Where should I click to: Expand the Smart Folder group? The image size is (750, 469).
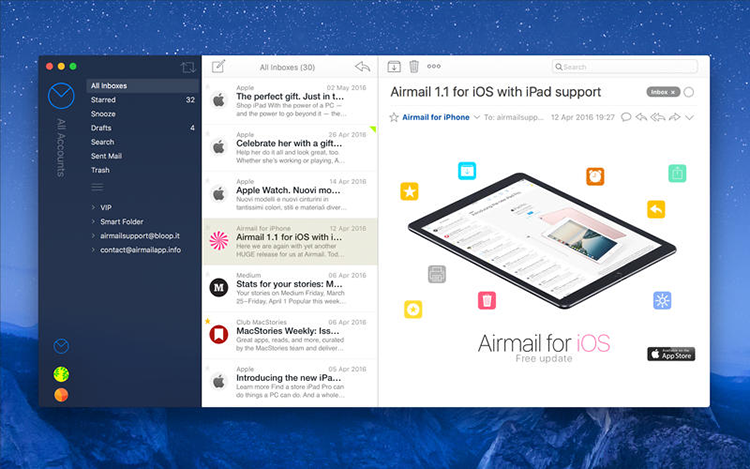(x=93, y=221)
